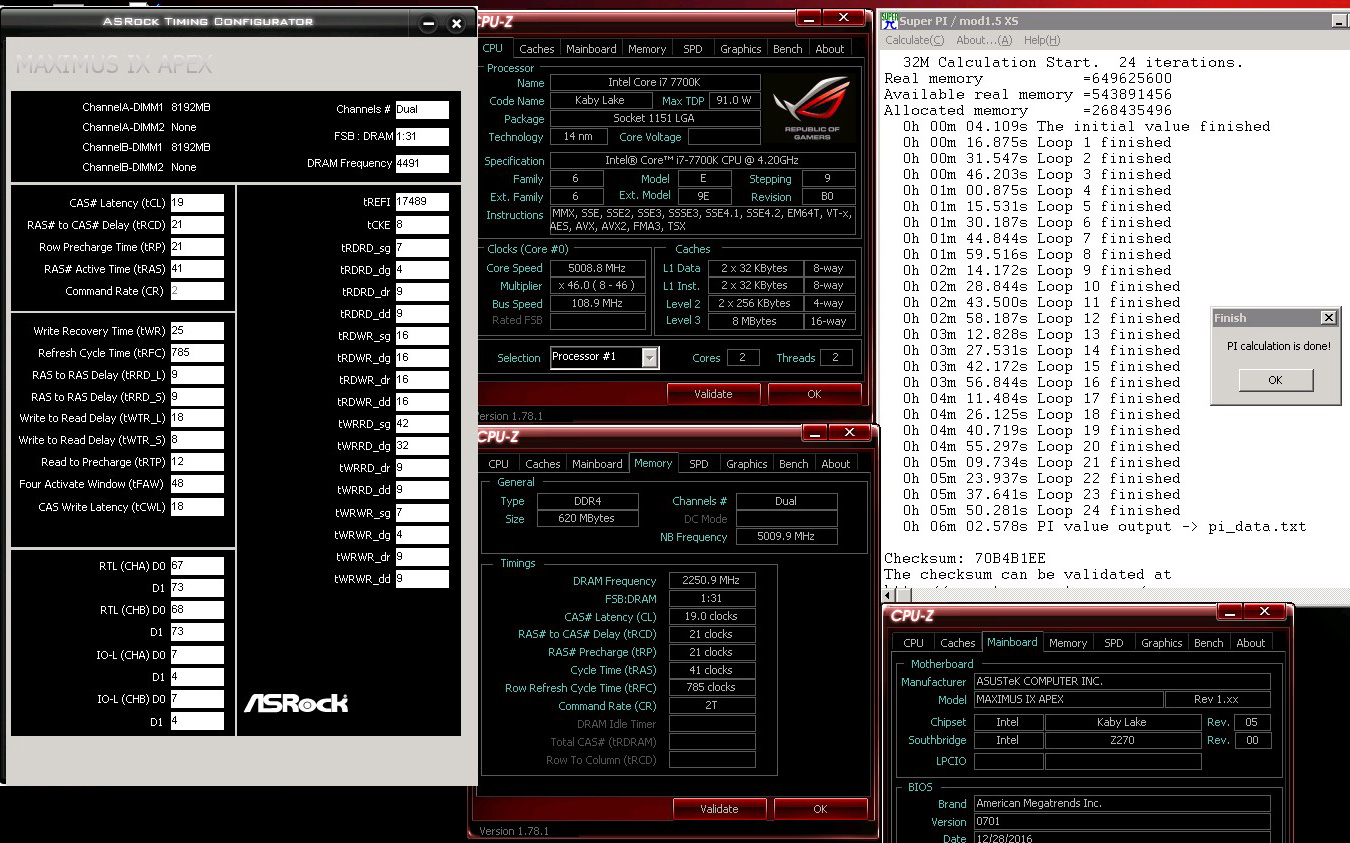The image size is (1350, 843).
Task: Minimize the ASRock Timing Configurator window
Action: [x=428, y=23]
